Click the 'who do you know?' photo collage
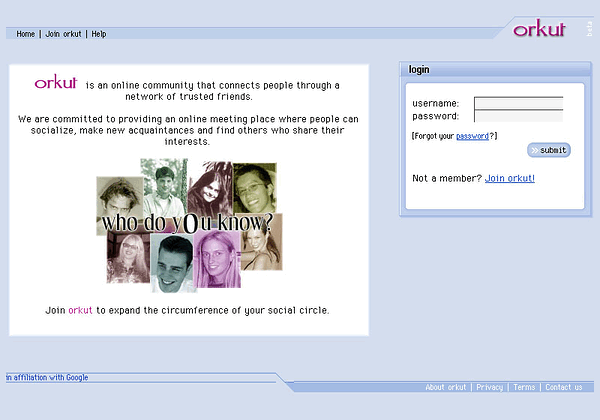600x420 pixels. (189, 225)
